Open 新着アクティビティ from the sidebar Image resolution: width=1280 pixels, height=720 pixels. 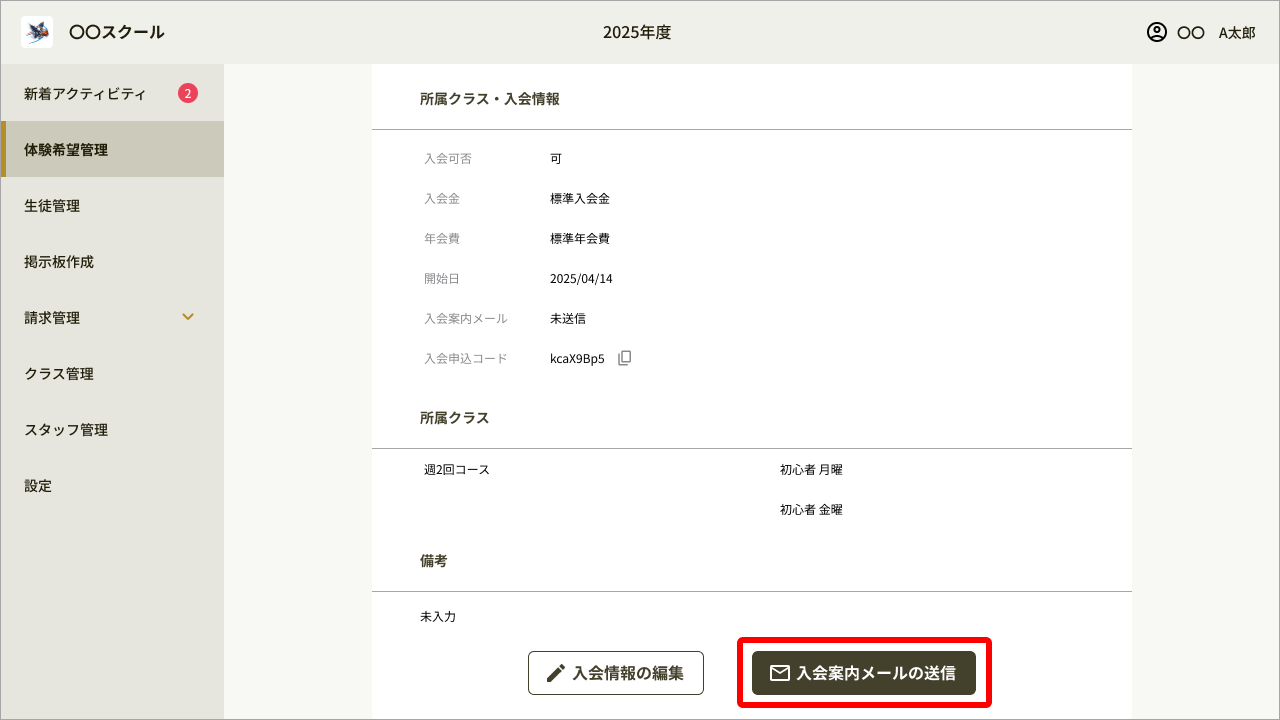click(x=85, y=92)
